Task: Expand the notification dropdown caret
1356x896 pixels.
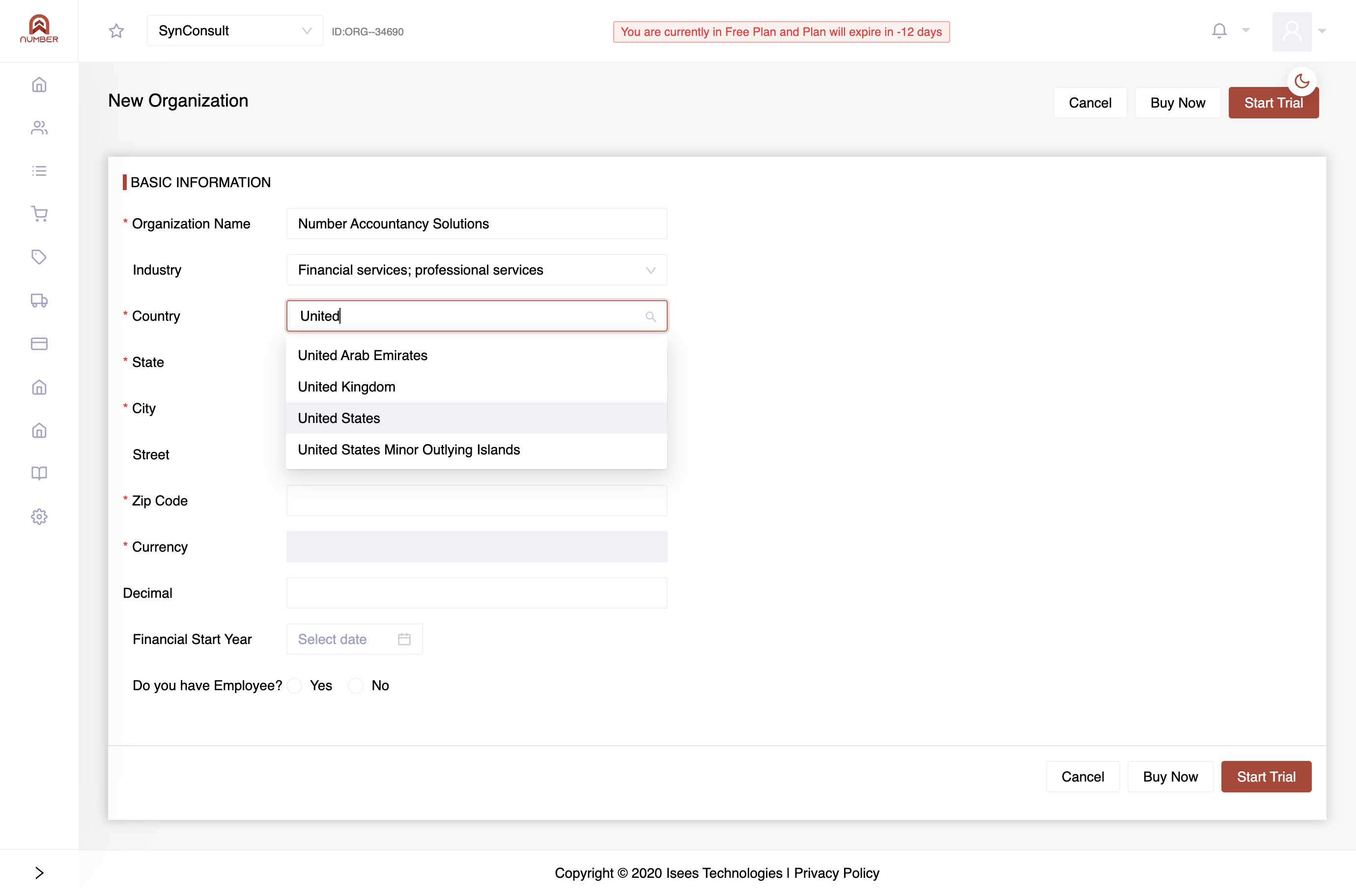Action: point(1246,30)
